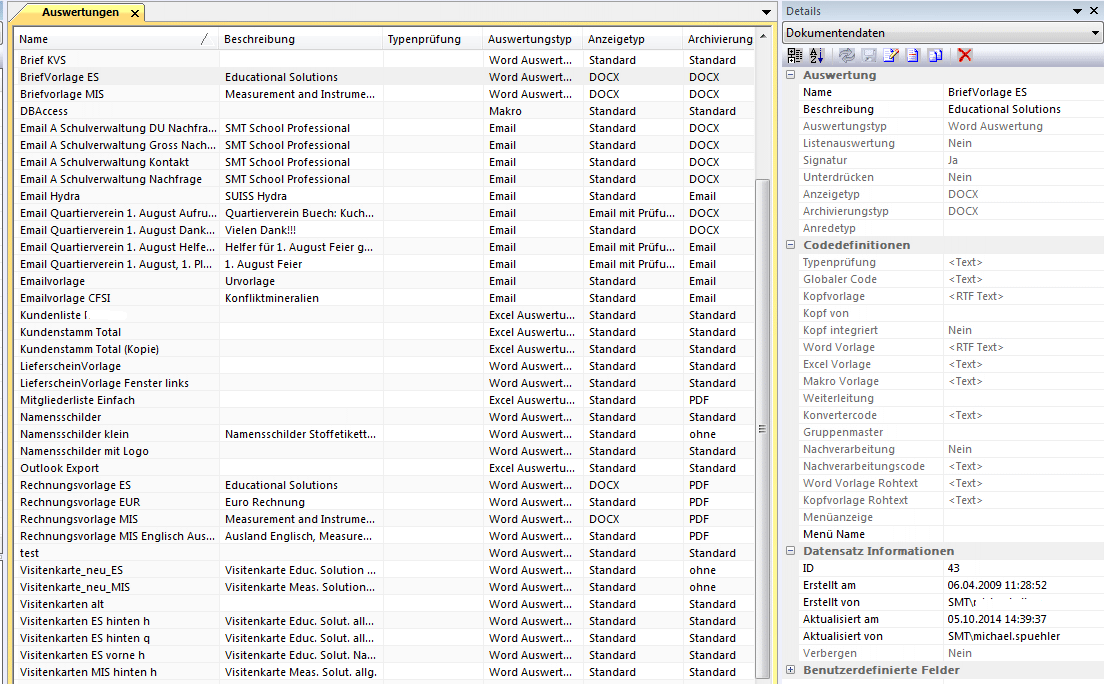Expand the Benutzerdefinierte Felder section
This screenshot has width=1104, height=684.
pyautogui.click(x=791, y=670)
